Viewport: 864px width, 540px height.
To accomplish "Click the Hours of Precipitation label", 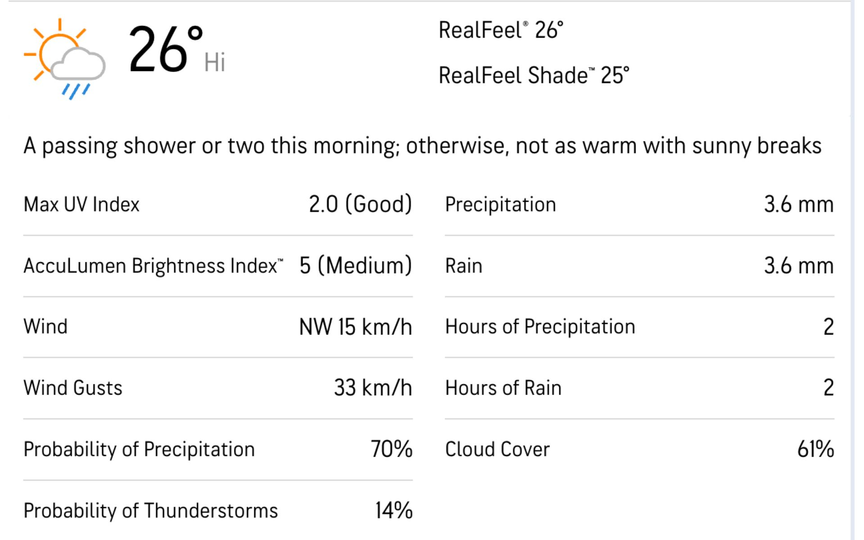I will [540, 327].
